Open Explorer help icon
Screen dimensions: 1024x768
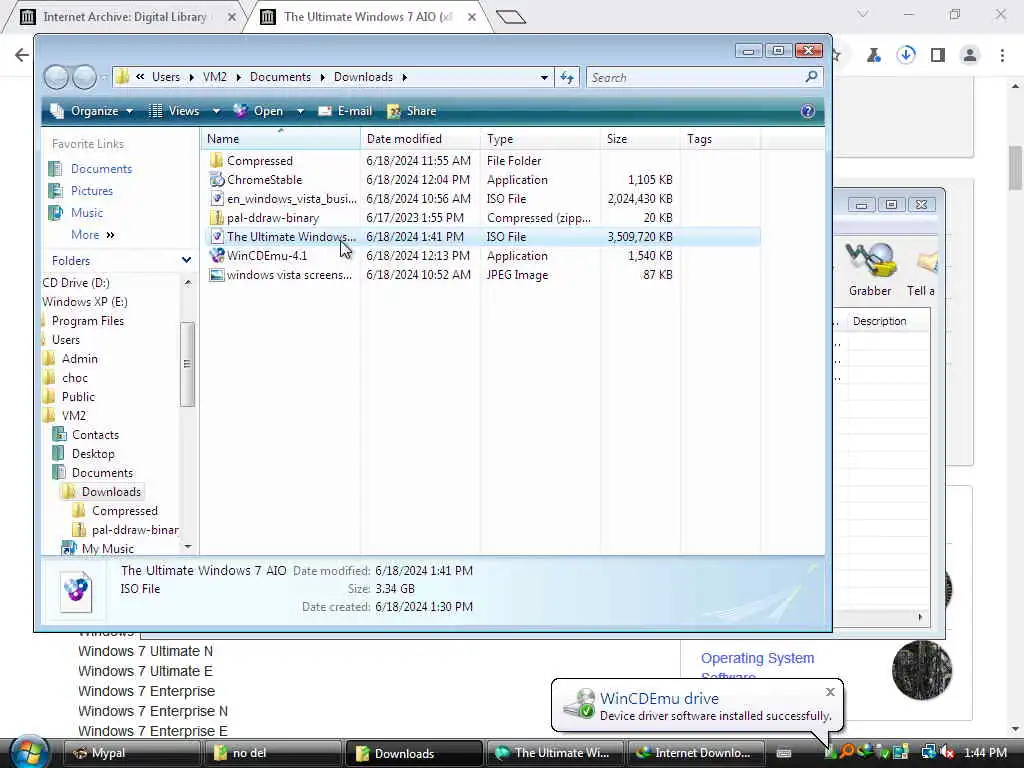coord(808,111)
